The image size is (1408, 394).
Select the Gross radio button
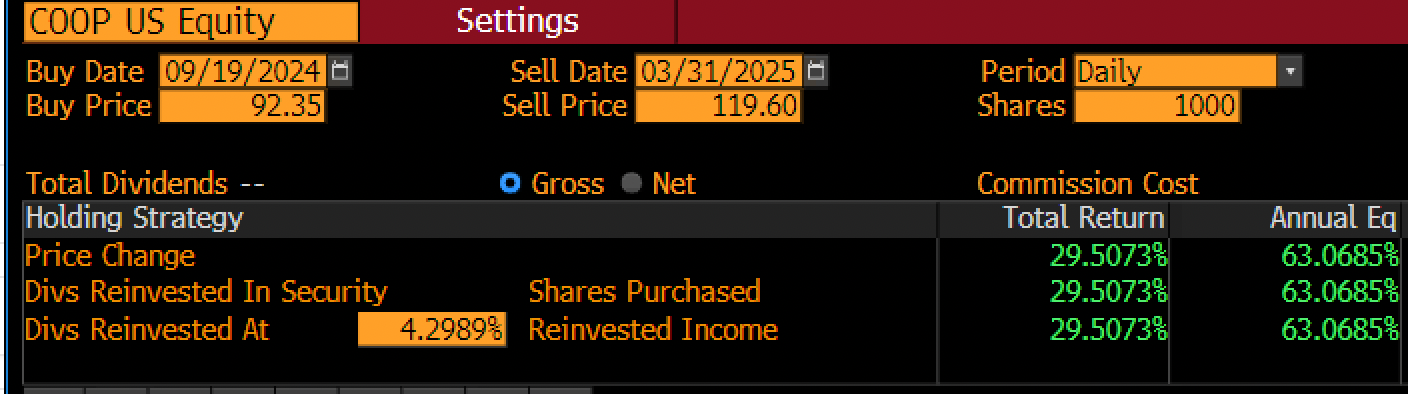pos(510,184)
